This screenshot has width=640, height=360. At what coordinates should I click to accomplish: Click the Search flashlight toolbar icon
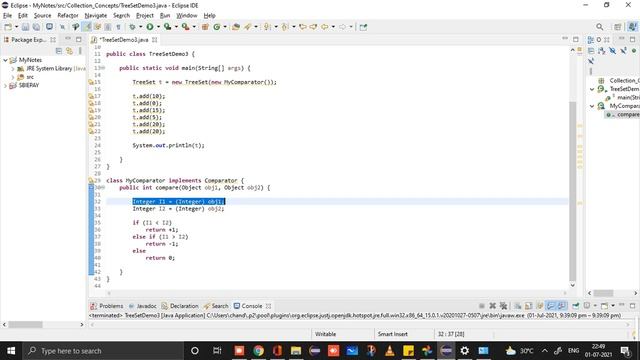pos(248,27)
